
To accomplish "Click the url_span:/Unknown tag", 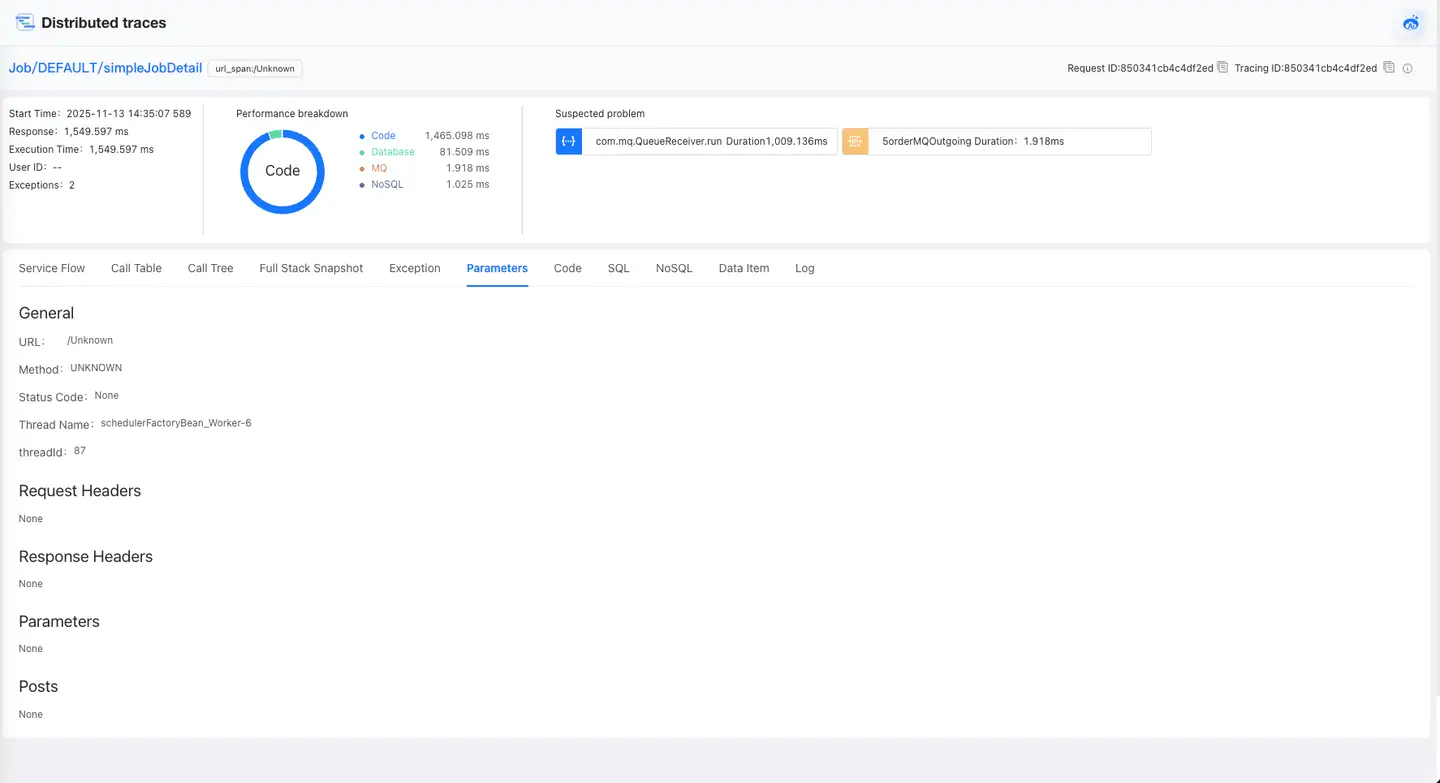I will (x=255, y=69).
